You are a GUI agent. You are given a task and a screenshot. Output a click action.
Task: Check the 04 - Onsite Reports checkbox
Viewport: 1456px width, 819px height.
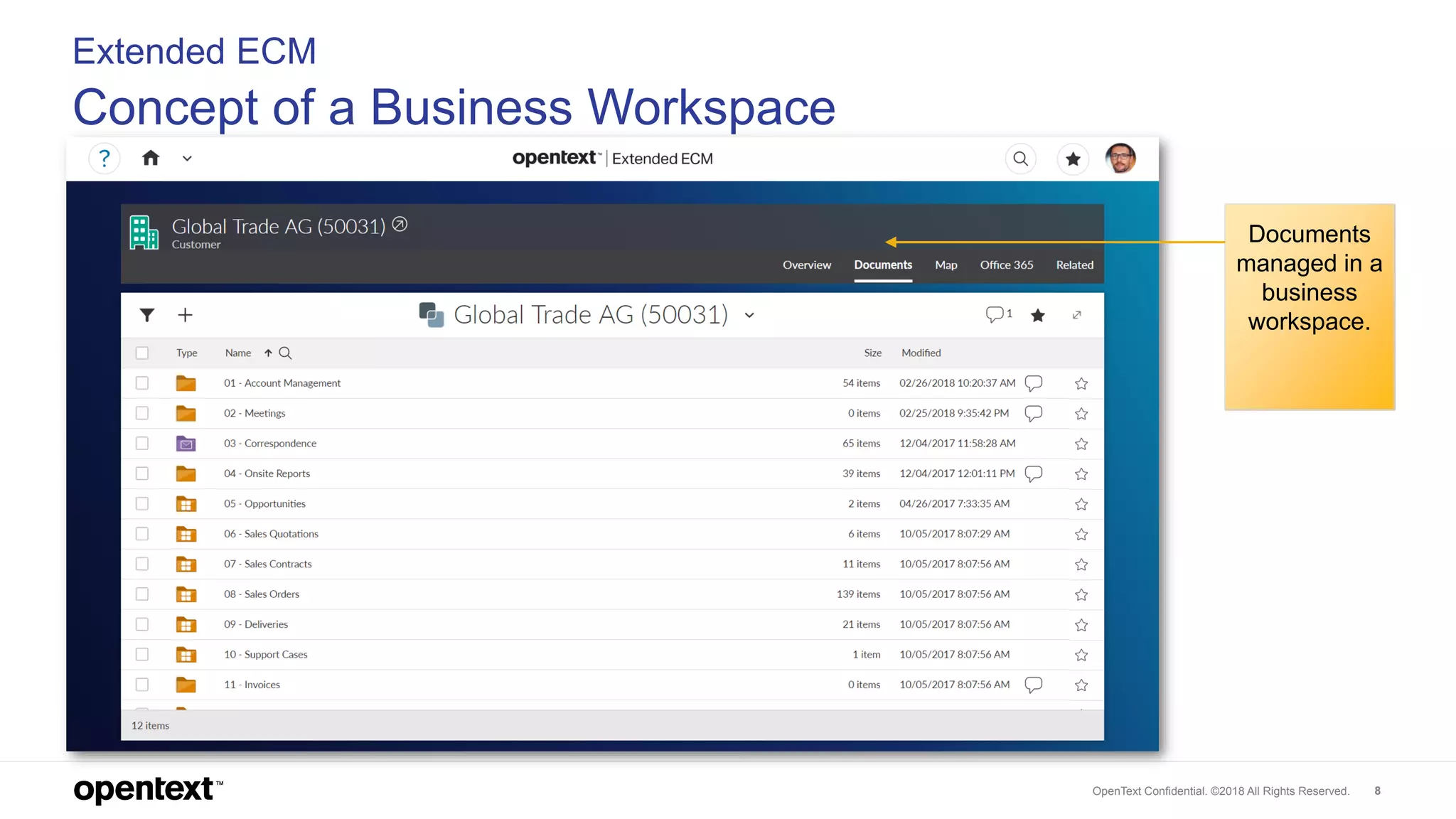(x=142, y=473)
